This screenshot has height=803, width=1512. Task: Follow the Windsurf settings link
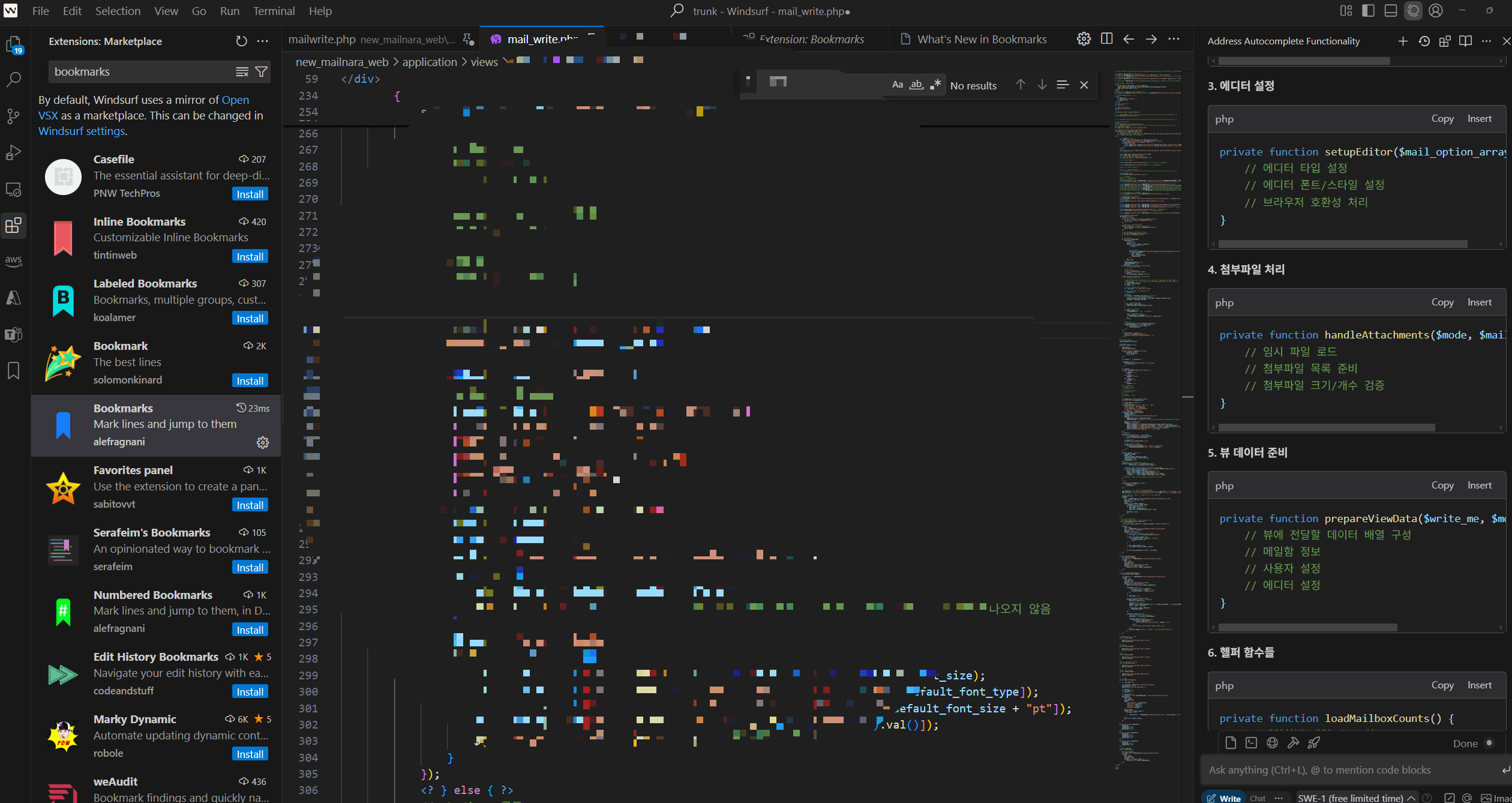tap(82, 131)
